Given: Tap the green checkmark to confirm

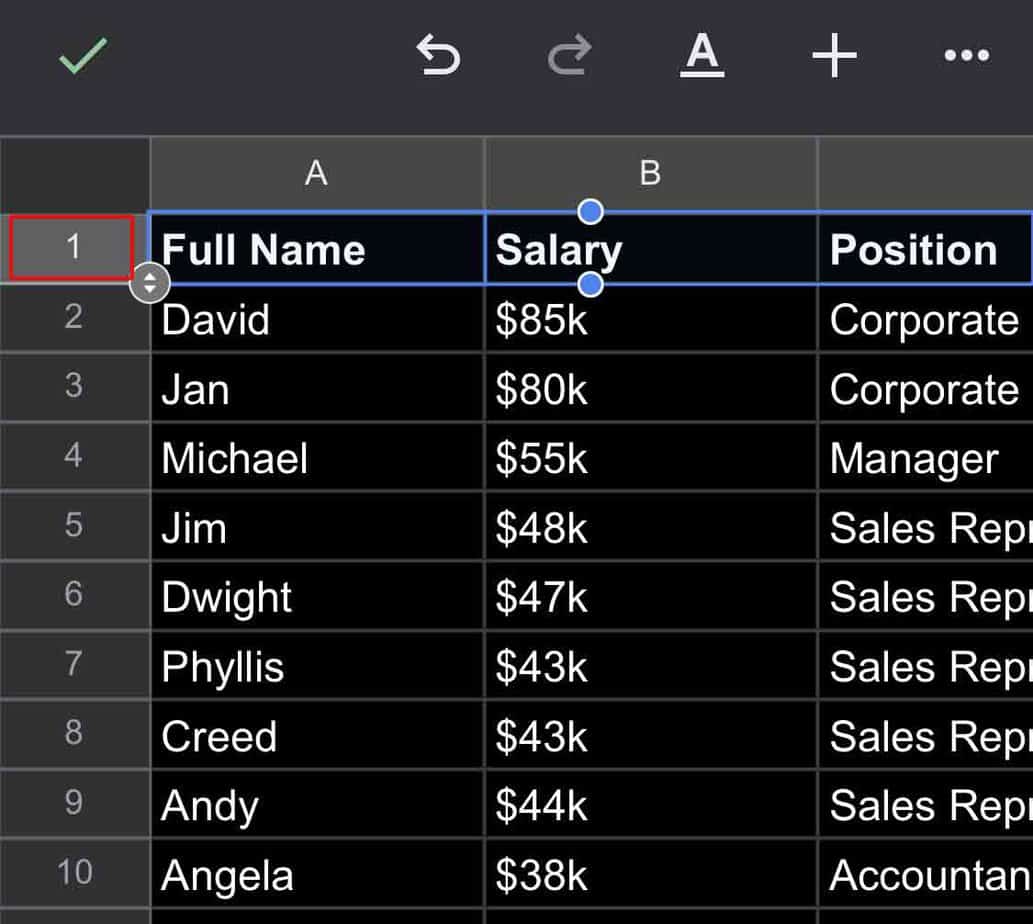Looking at the screenshot, I should [x=82, y=56].
